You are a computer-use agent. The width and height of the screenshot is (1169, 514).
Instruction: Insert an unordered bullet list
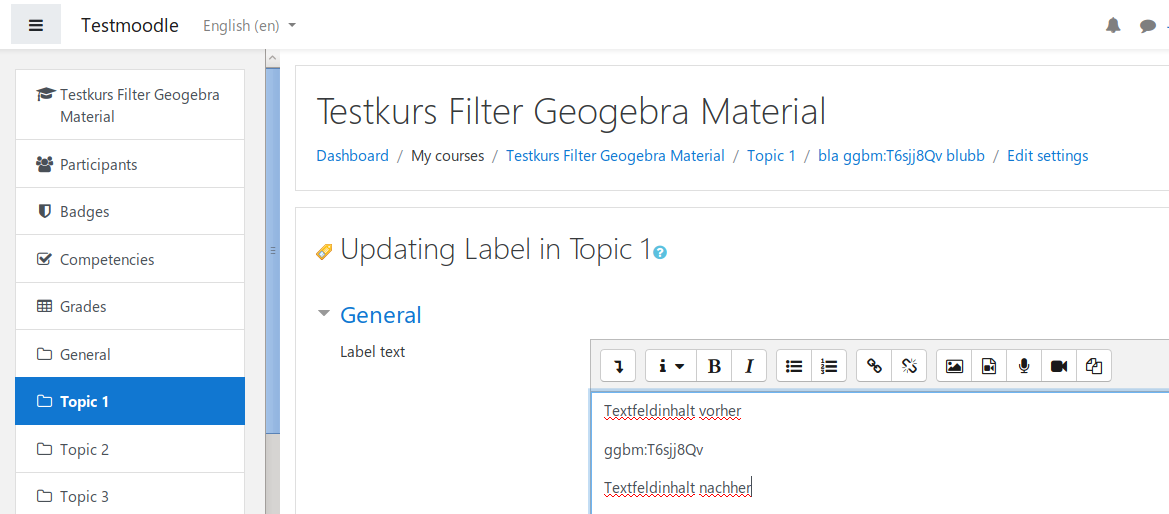click(794, 366)
